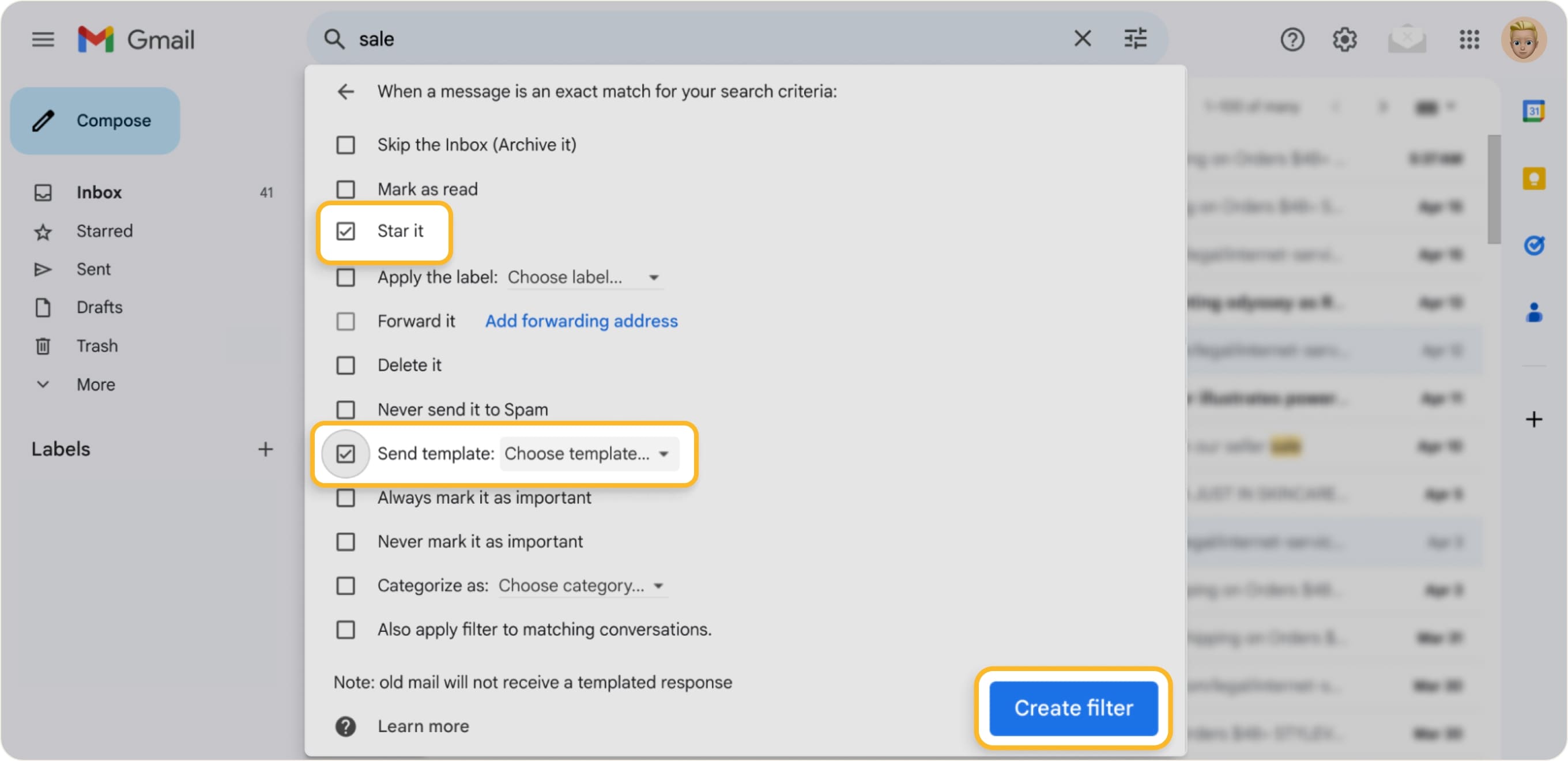Open Gmail settings
Viewport: 1568px width, 761px height.
(1345, 39)
